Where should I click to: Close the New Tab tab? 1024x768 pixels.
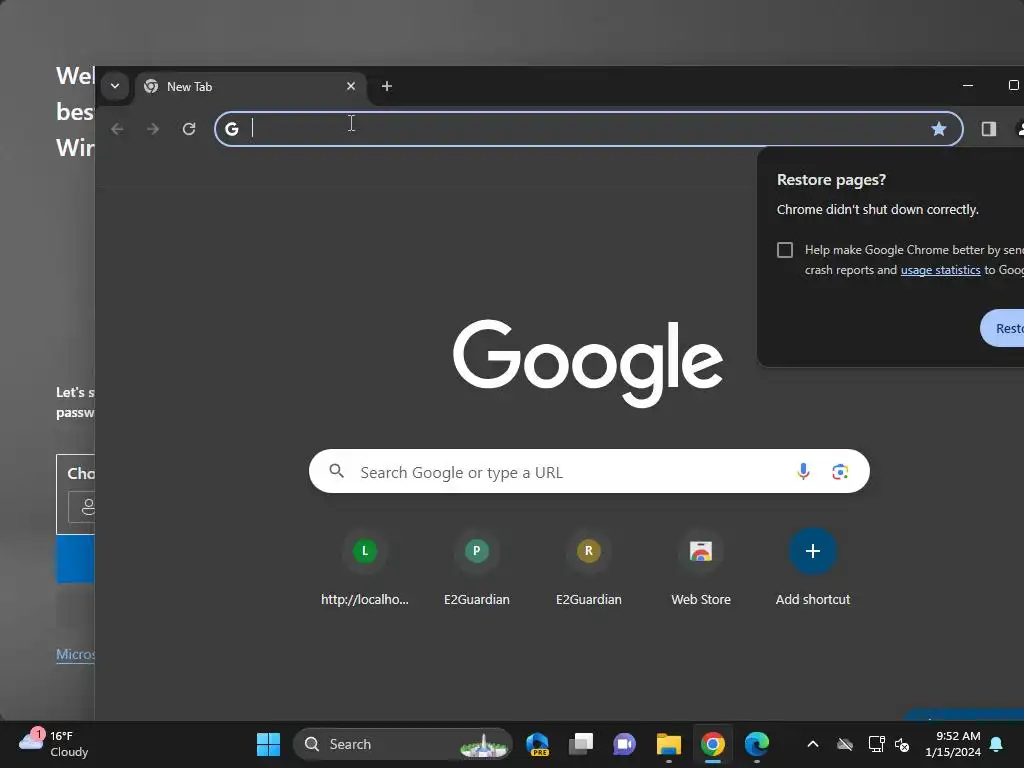351,86
